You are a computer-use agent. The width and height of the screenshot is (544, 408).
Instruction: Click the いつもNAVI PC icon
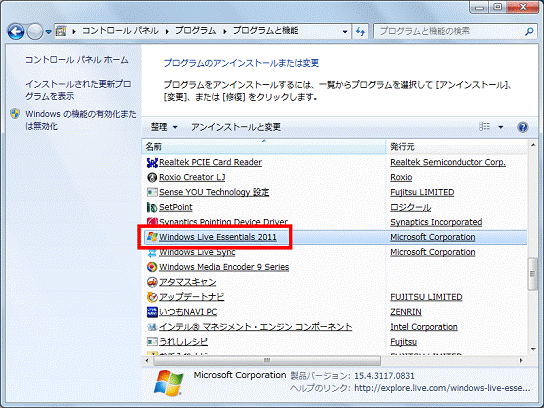[x=152, y=312]
